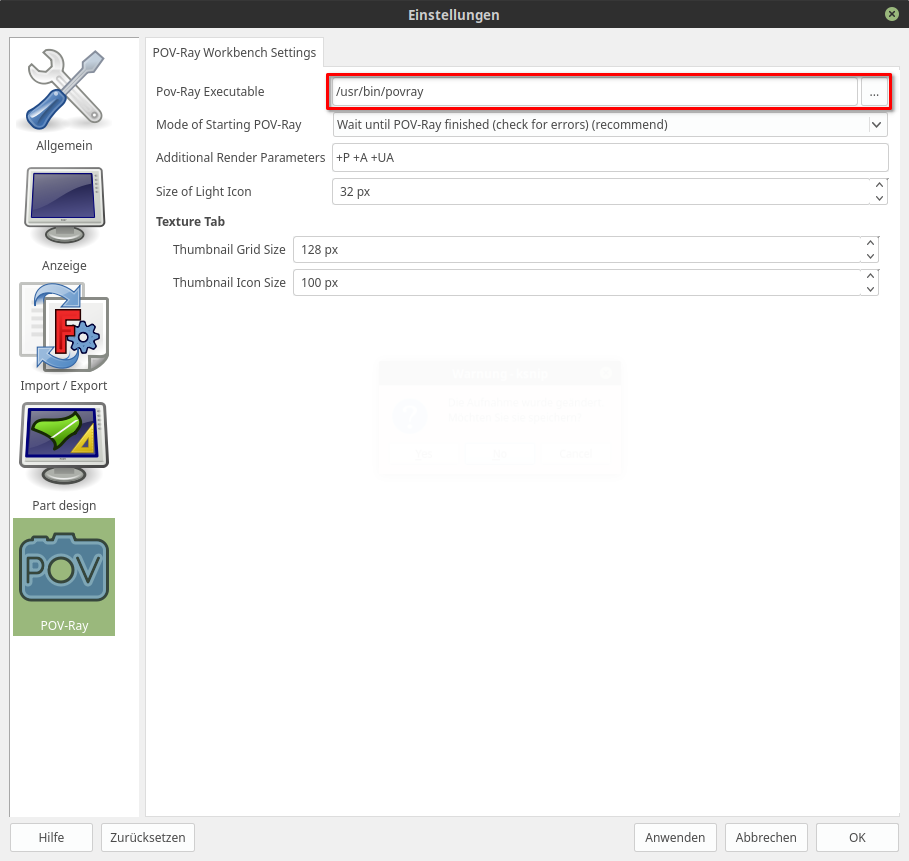Apply settings with the Anwenden button
The height and width of the screenshot is (861, 909).
675,837
